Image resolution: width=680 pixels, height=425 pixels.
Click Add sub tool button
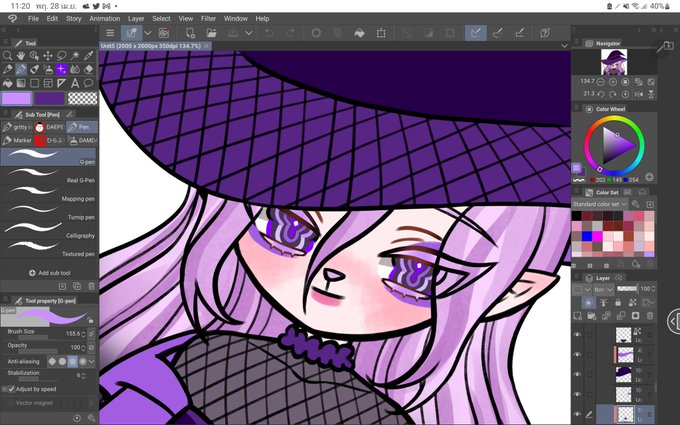pos(49,273)
